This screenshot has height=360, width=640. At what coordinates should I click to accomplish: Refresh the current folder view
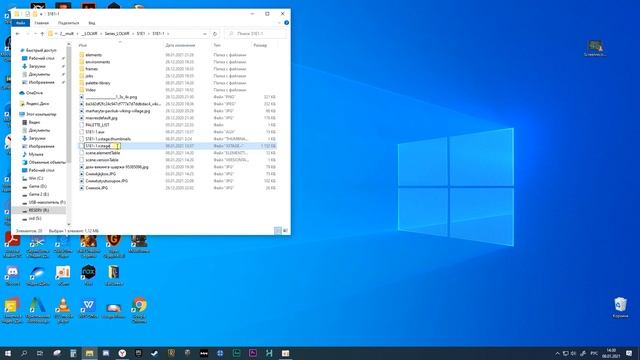click(x=215, y=33)
